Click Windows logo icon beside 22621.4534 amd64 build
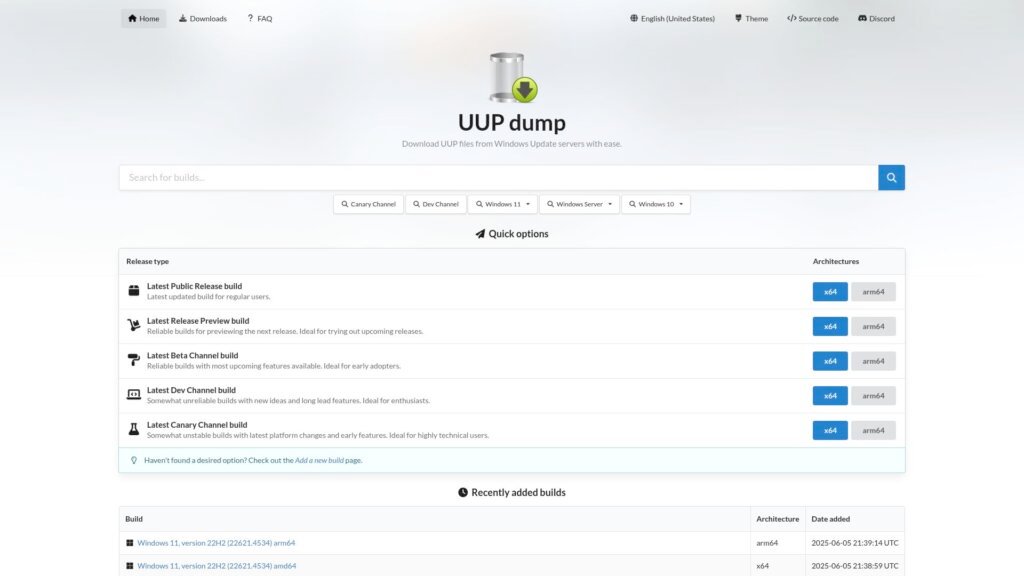Screen dimensions: 1024x576 click(x=130, y=566)
